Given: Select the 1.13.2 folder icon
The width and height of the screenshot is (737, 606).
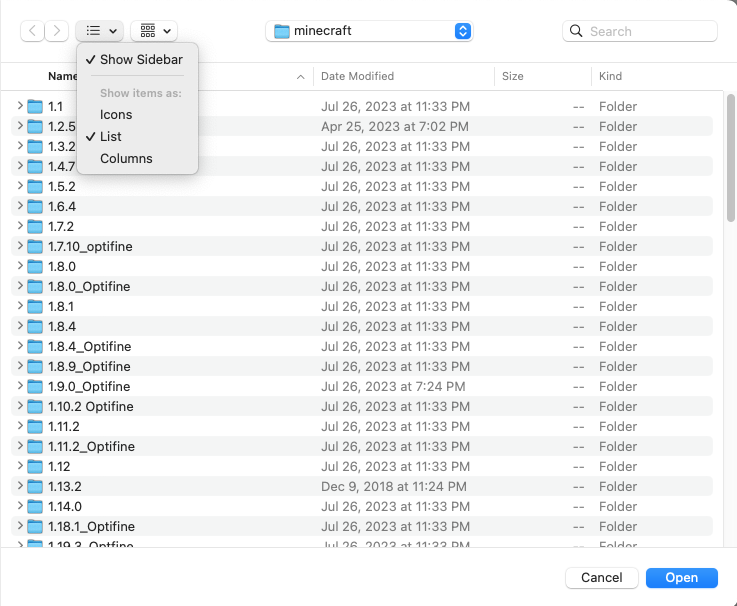Looking at the screenshot, I should pos(35,487).
